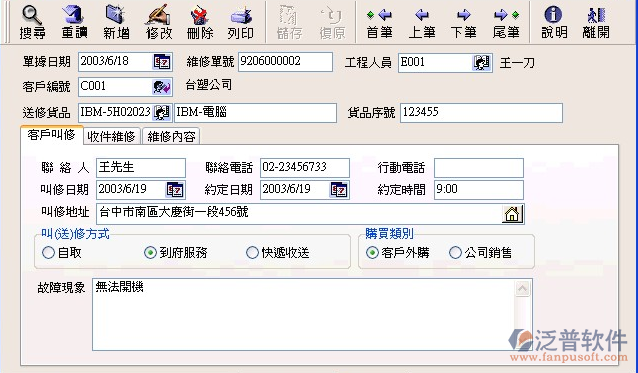
Task: Switch to the 維修內容 tab
Action: tap(171, 136)
